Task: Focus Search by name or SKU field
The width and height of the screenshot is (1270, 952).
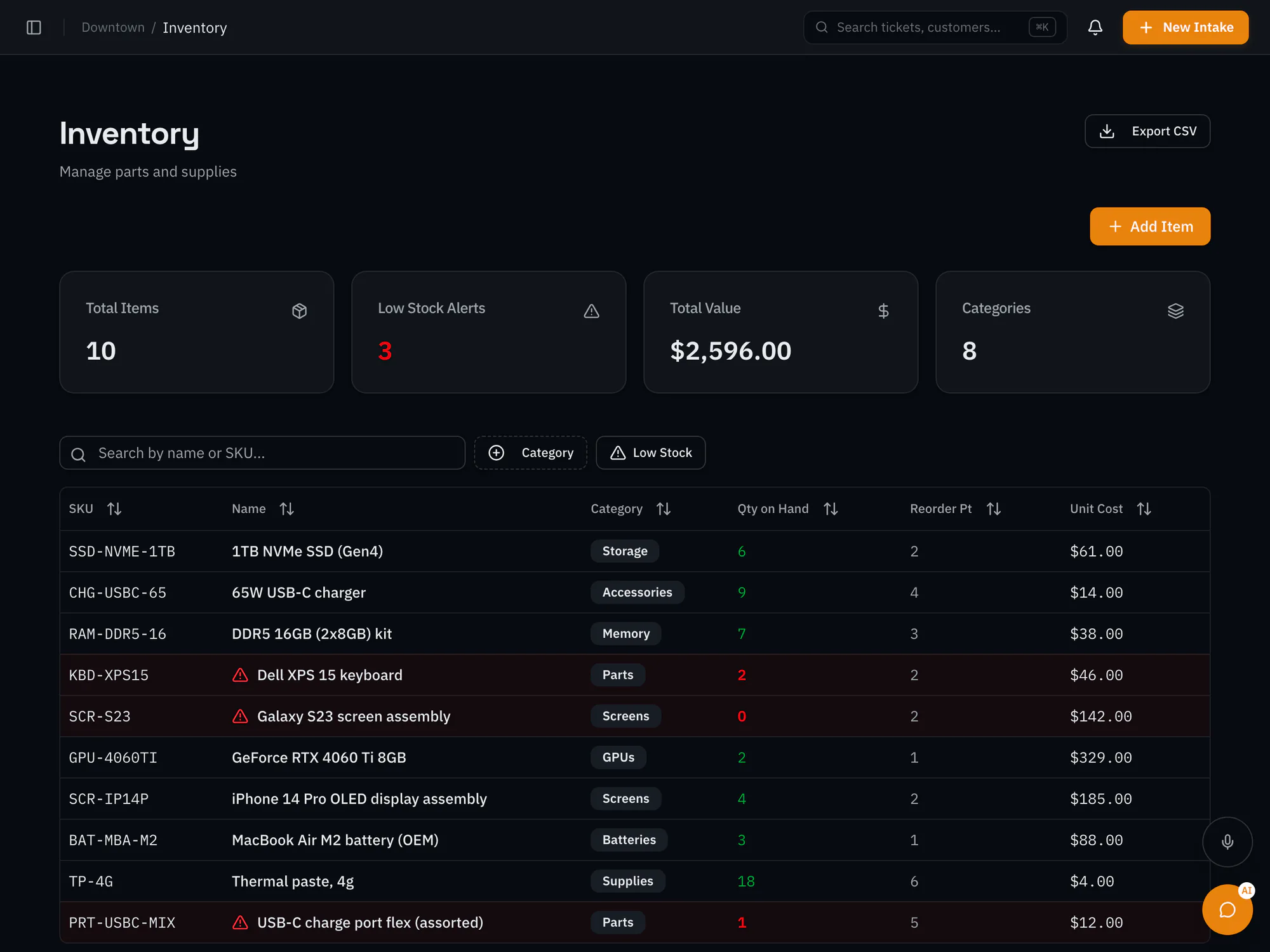Action: tap(262, 453)
